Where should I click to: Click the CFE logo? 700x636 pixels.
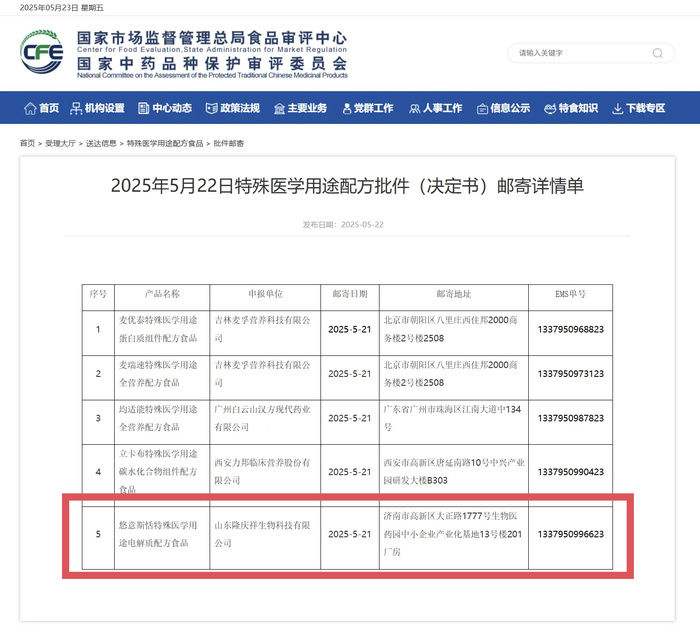(x=42, y=52)
